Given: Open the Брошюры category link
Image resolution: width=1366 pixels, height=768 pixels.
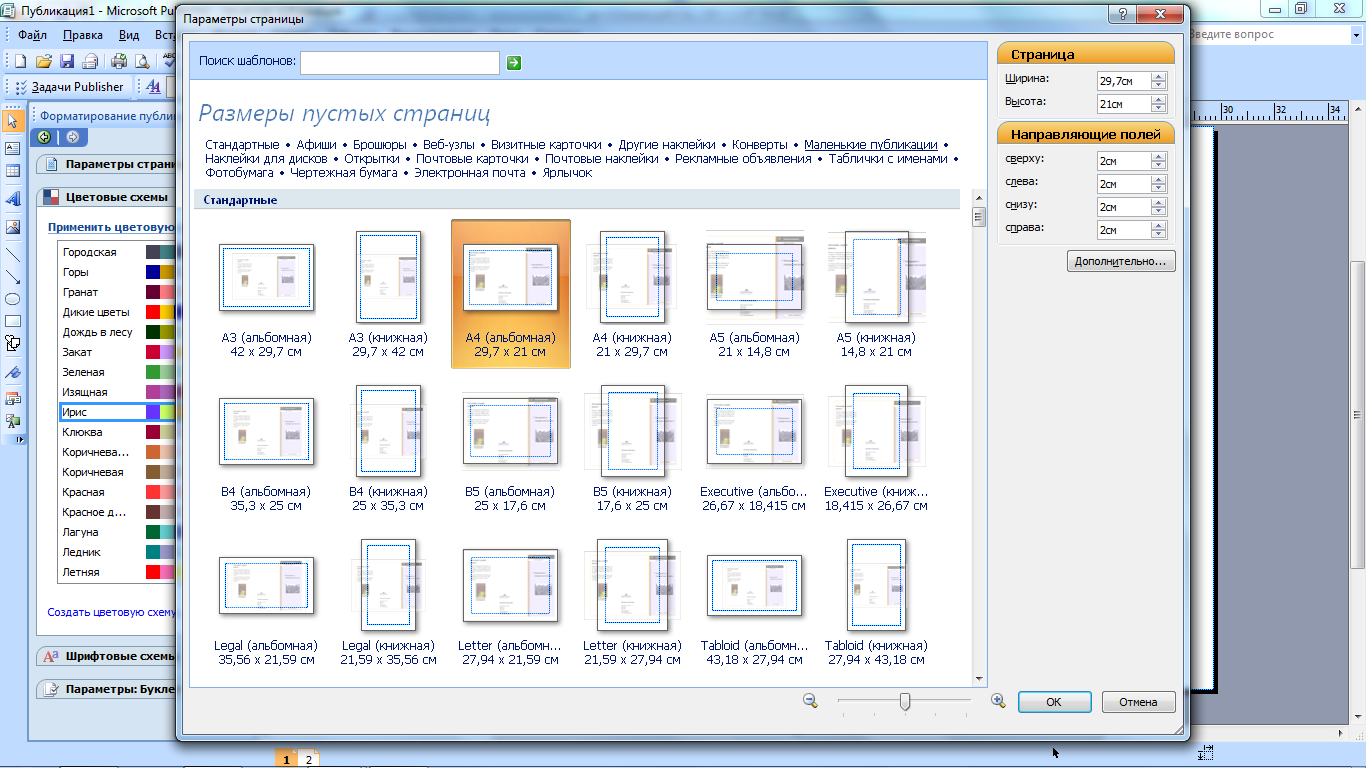Looking at the screenshot, I should [x=380, y=144].
